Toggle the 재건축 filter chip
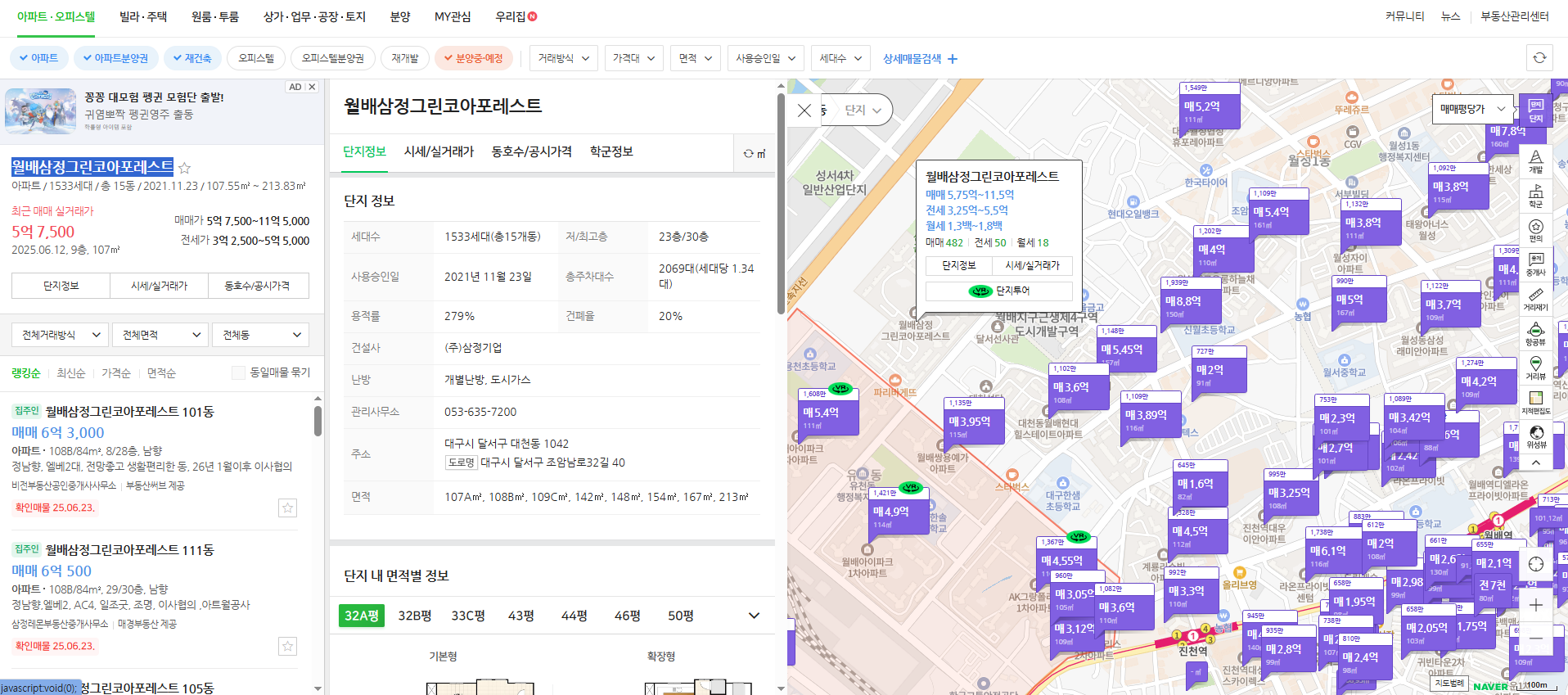The width and height of the screenshot is (1568, 695). click(191, 58)
